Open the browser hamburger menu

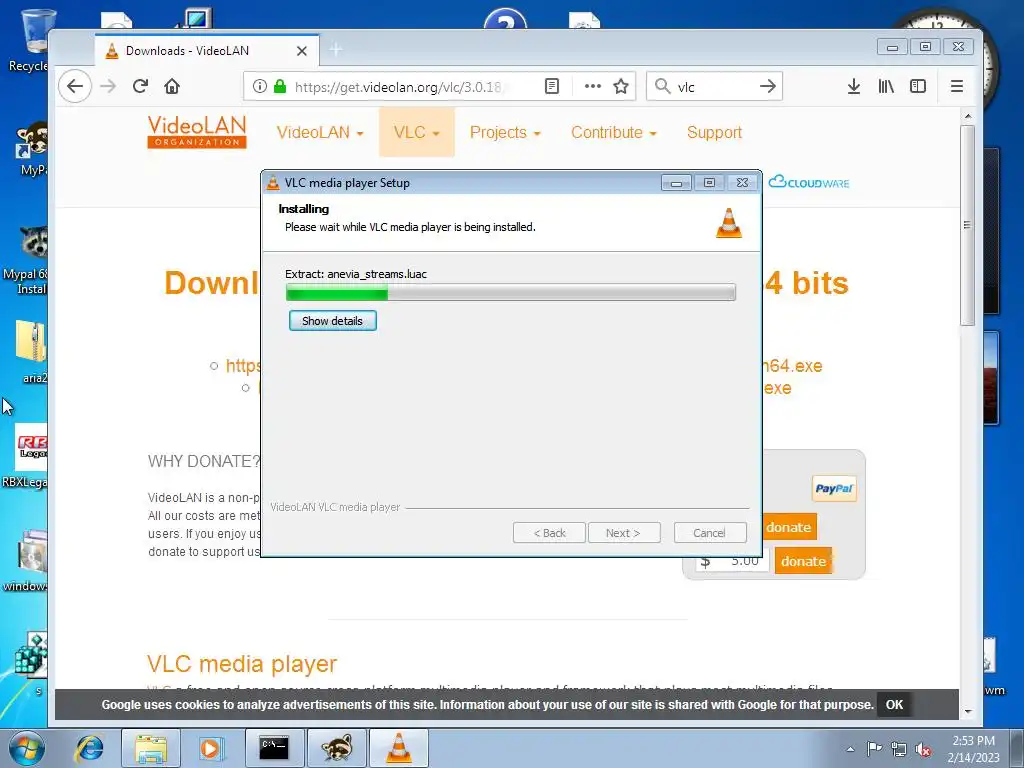pos(957,86)
